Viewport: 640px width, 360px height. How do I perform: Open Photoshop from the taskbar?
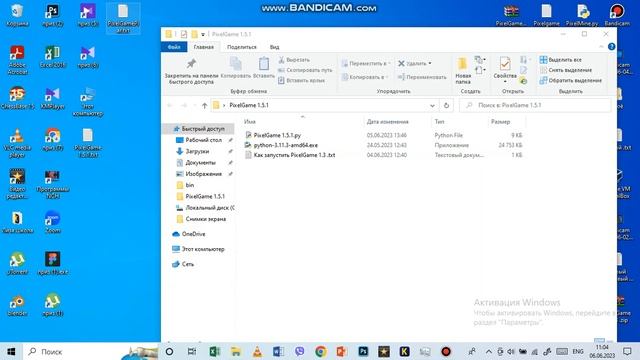(363, 351)
